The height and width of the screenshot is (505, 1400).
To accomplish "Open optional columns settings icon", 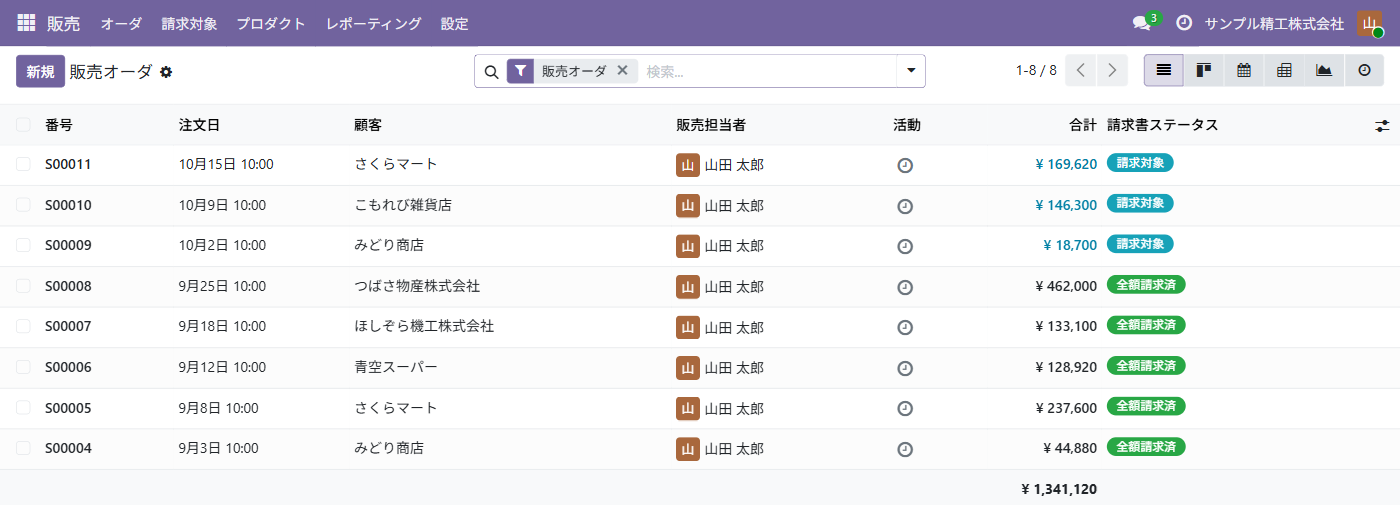I will coord(1382,126).
